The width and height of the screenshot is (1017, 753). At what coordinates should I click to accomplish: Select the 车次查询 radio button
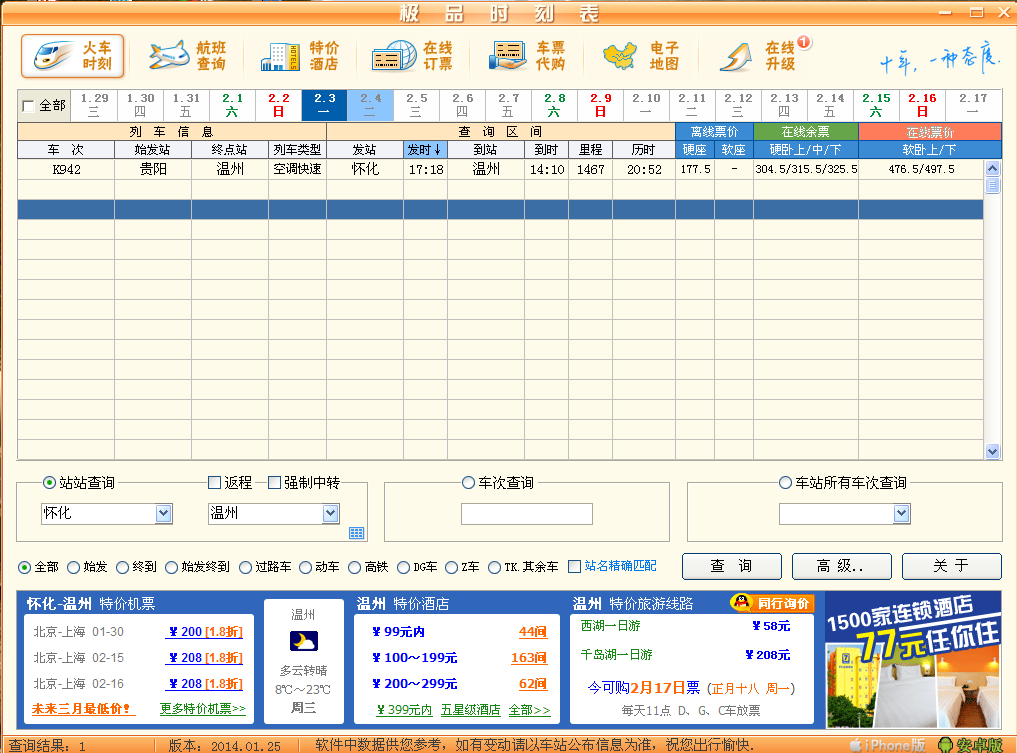click(468, 483)
